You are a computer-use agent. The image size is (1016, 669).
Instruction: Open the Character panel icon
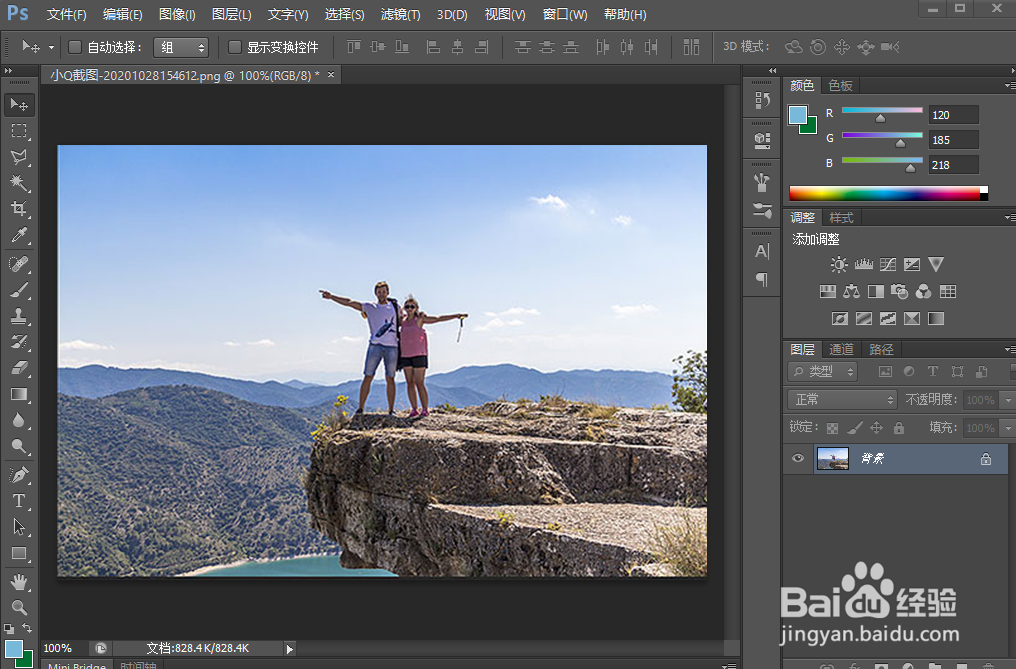point(762,251)
